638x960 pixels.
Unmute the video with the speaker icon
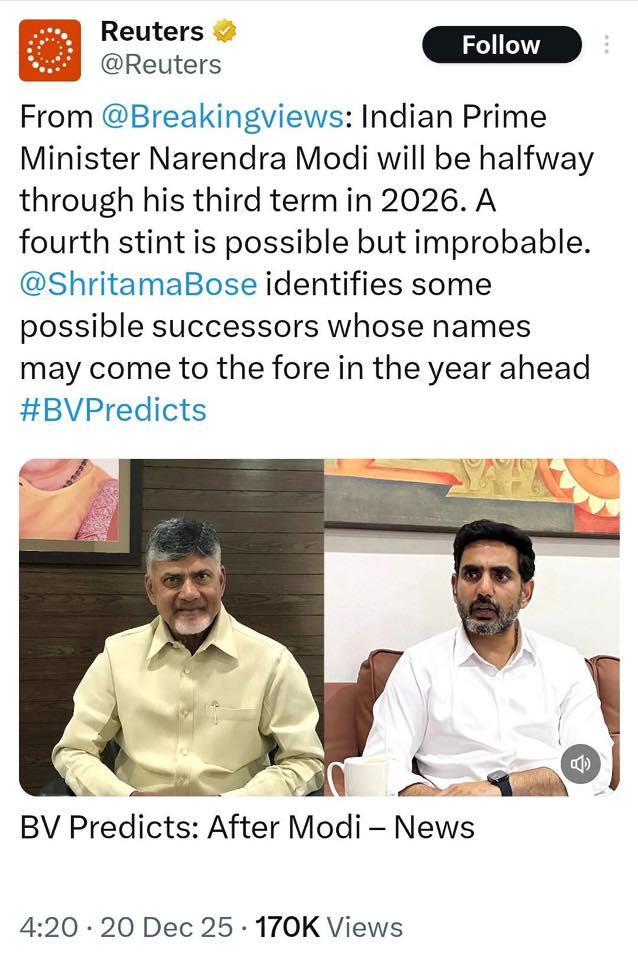(x=580, y=763)
